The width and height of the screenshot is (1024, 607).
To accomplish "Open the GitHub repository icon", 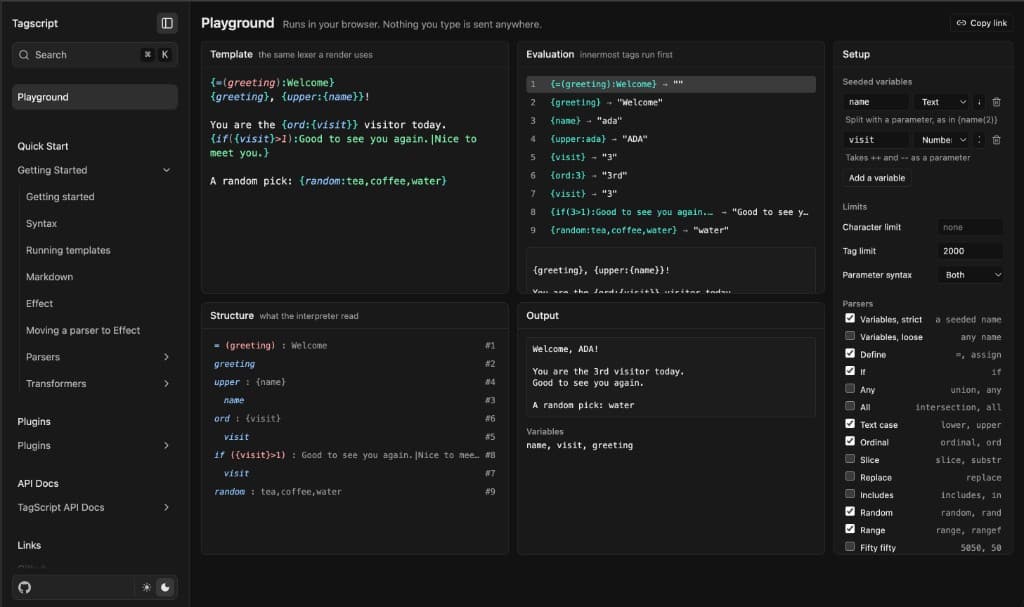I will click(25, 587).
